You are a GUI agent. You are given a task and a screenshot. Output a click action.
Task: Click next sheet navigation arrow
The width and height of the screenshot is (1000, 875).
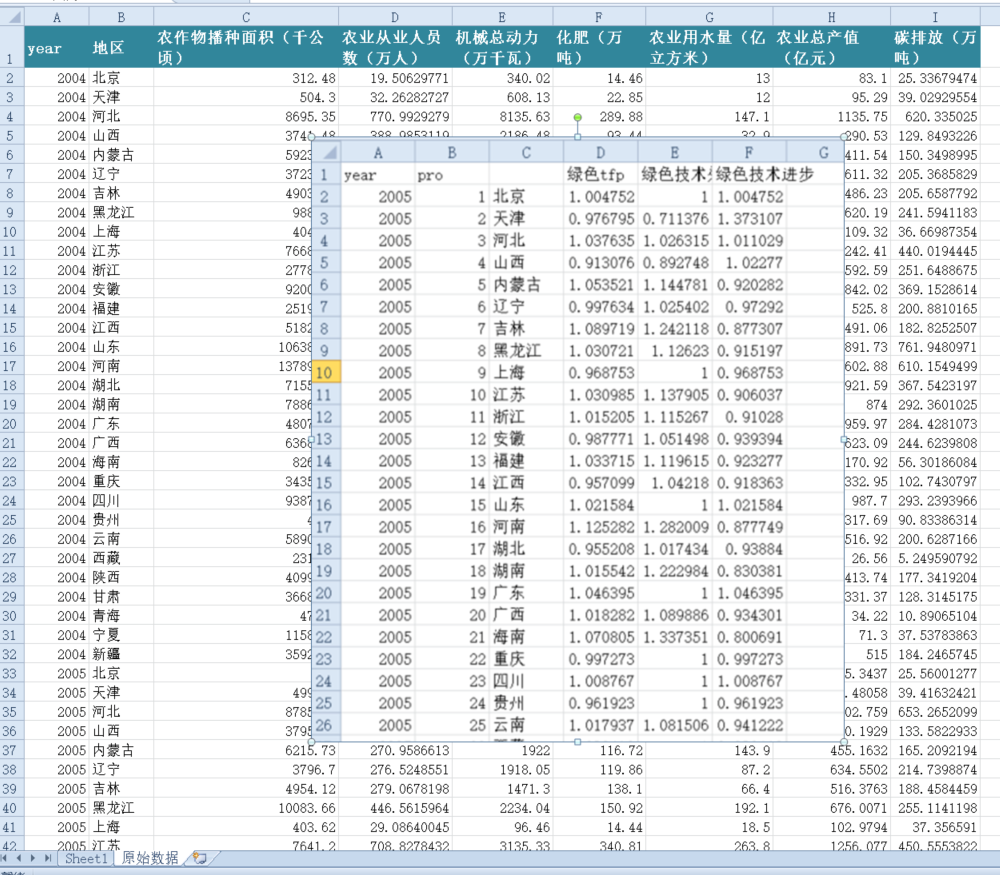pos(33,858)
